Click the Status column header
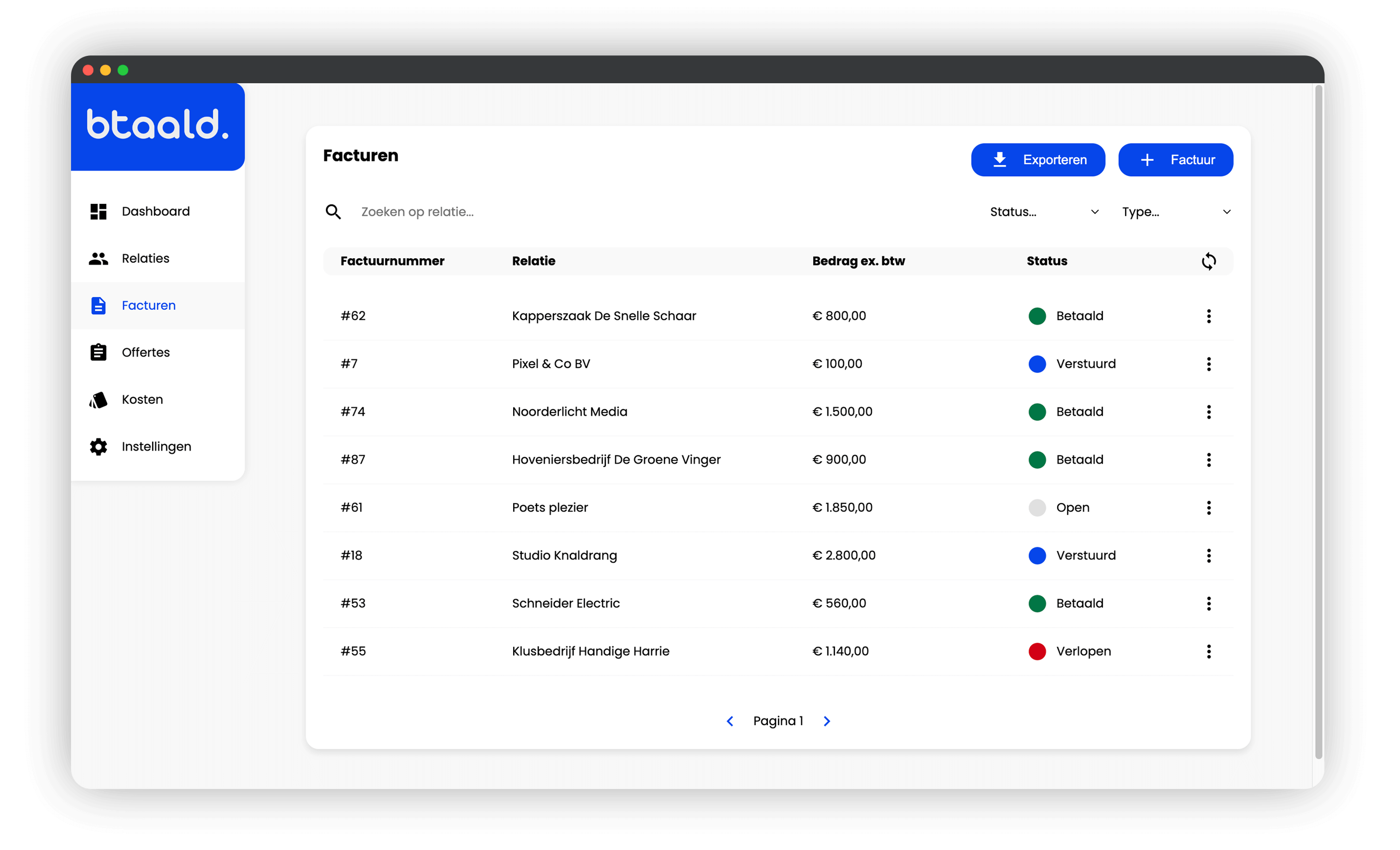Viewport: 1400px width, 850px height. pos(1046,261)
